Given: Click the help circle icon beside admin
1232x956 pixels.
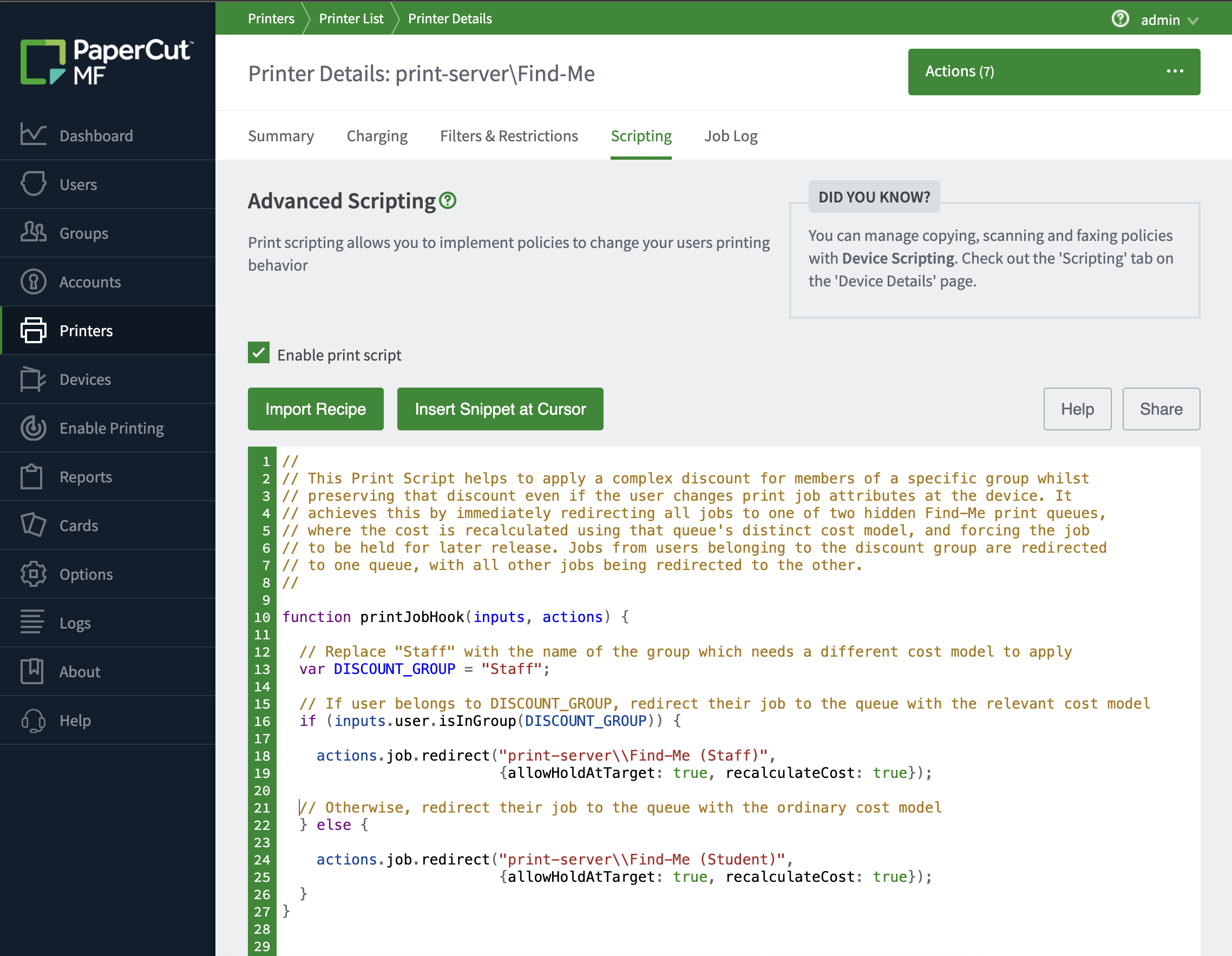Looking at the screenshot, I should (x=1120, y=19).
